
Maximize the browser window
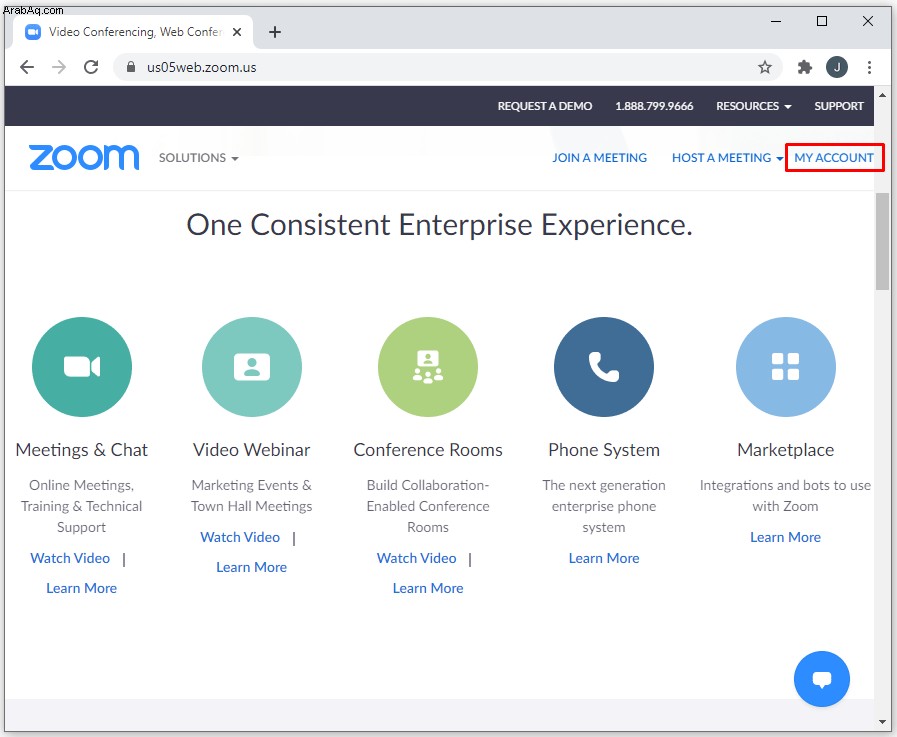[x=821, y=21]
